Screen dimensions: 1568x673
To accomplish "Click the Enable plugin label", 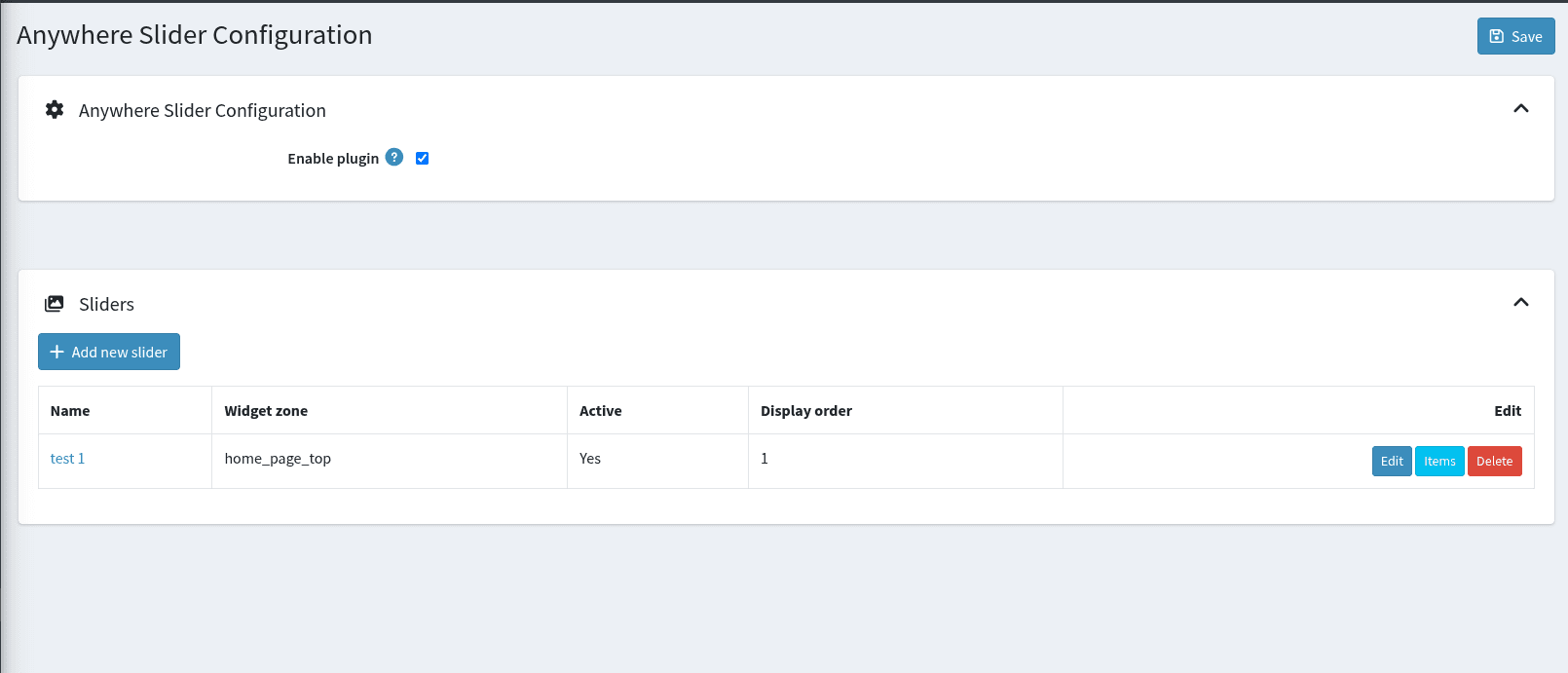I will tap(333, 159).
